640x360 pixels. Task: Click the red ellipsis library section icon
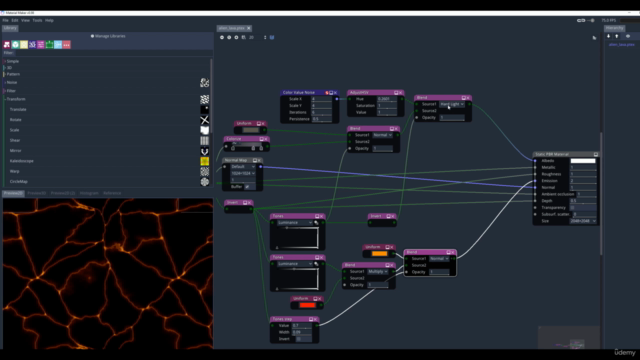pyautogui.click(x=67, y=44)
